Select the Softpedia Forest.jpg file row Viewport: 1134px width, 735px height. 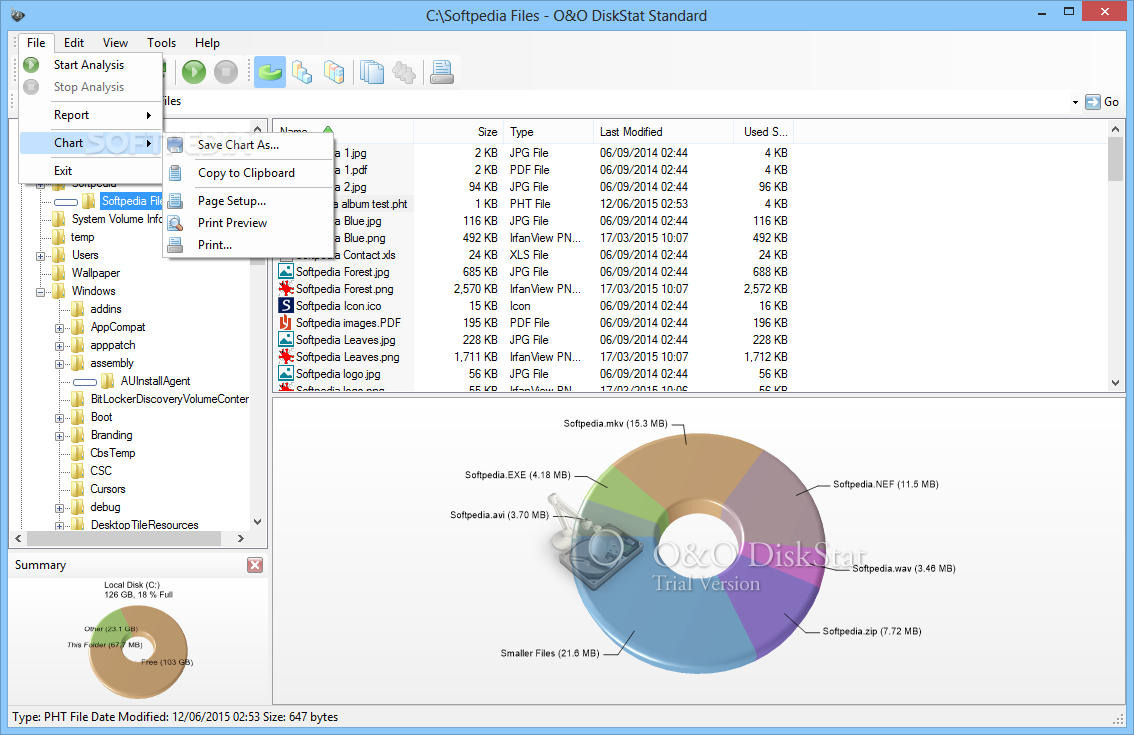coord(535,272)
